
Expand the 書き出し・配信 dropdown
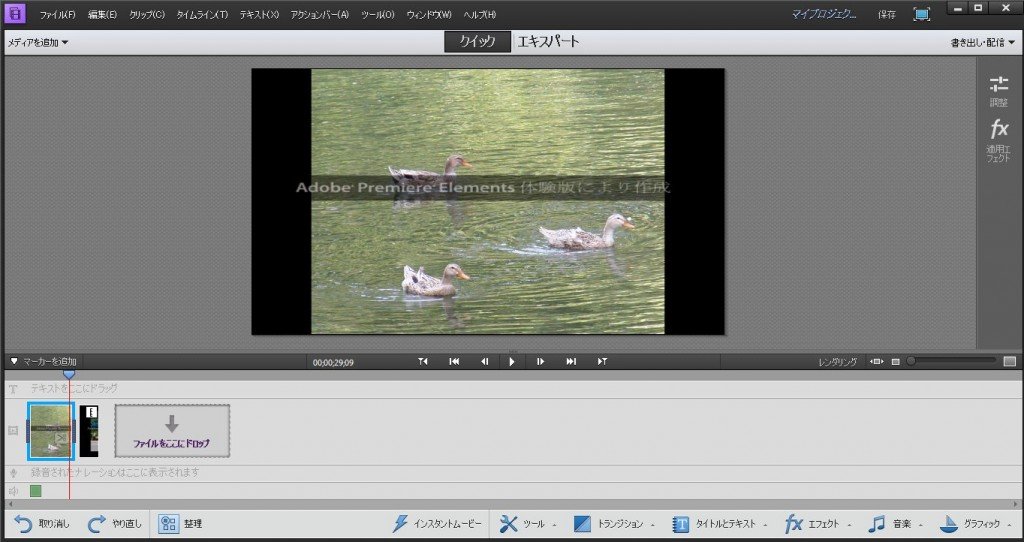point(983,43)
